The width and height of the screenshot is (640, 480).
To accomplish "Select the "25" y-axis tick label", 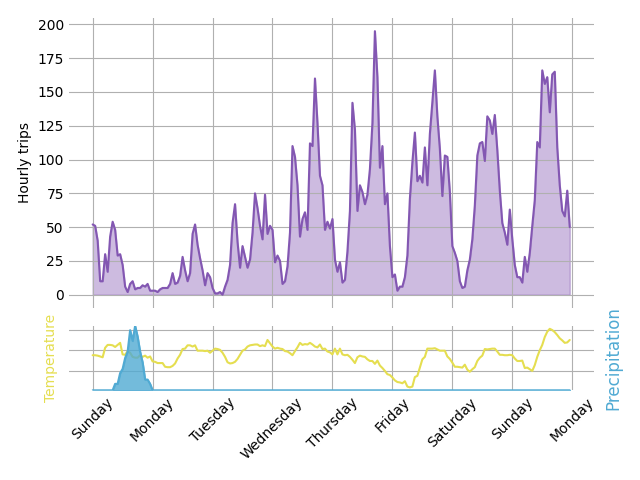I will point(55,262).
